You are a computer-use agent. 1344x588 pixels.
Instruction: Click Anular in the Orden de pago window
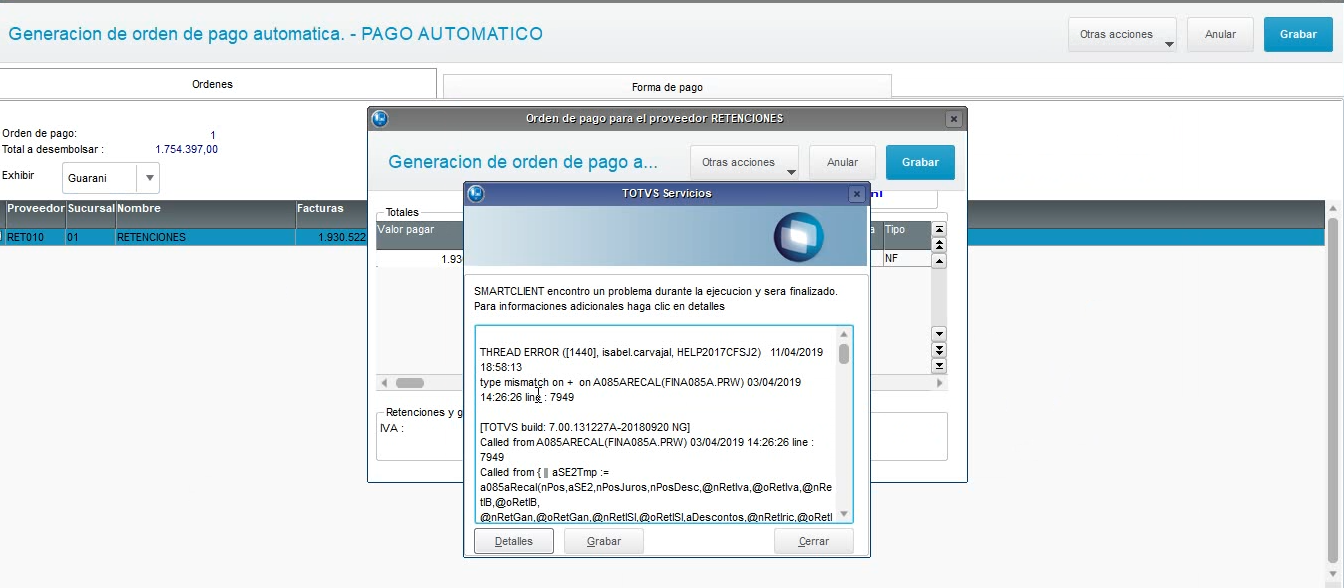[842, 162]
